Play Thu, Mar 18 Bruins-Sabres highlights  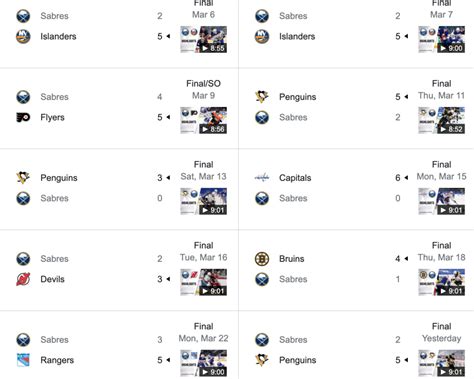point(442,282)
